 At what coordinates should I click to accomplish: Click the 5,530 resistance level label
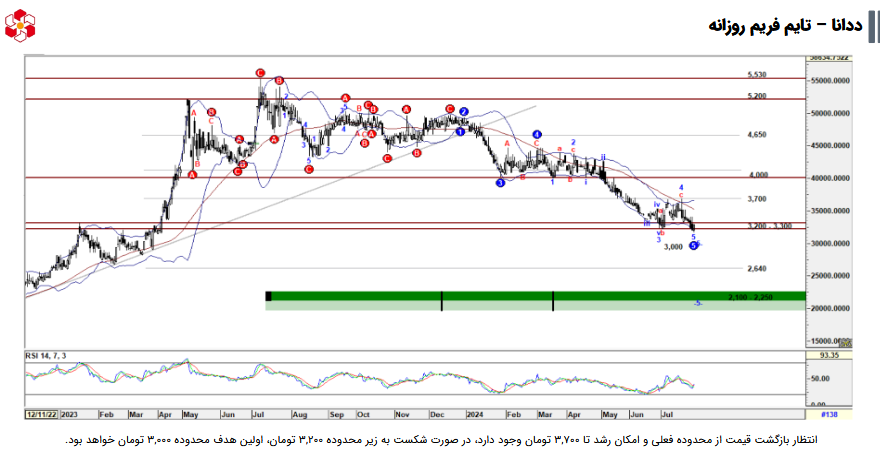(757, 75)
